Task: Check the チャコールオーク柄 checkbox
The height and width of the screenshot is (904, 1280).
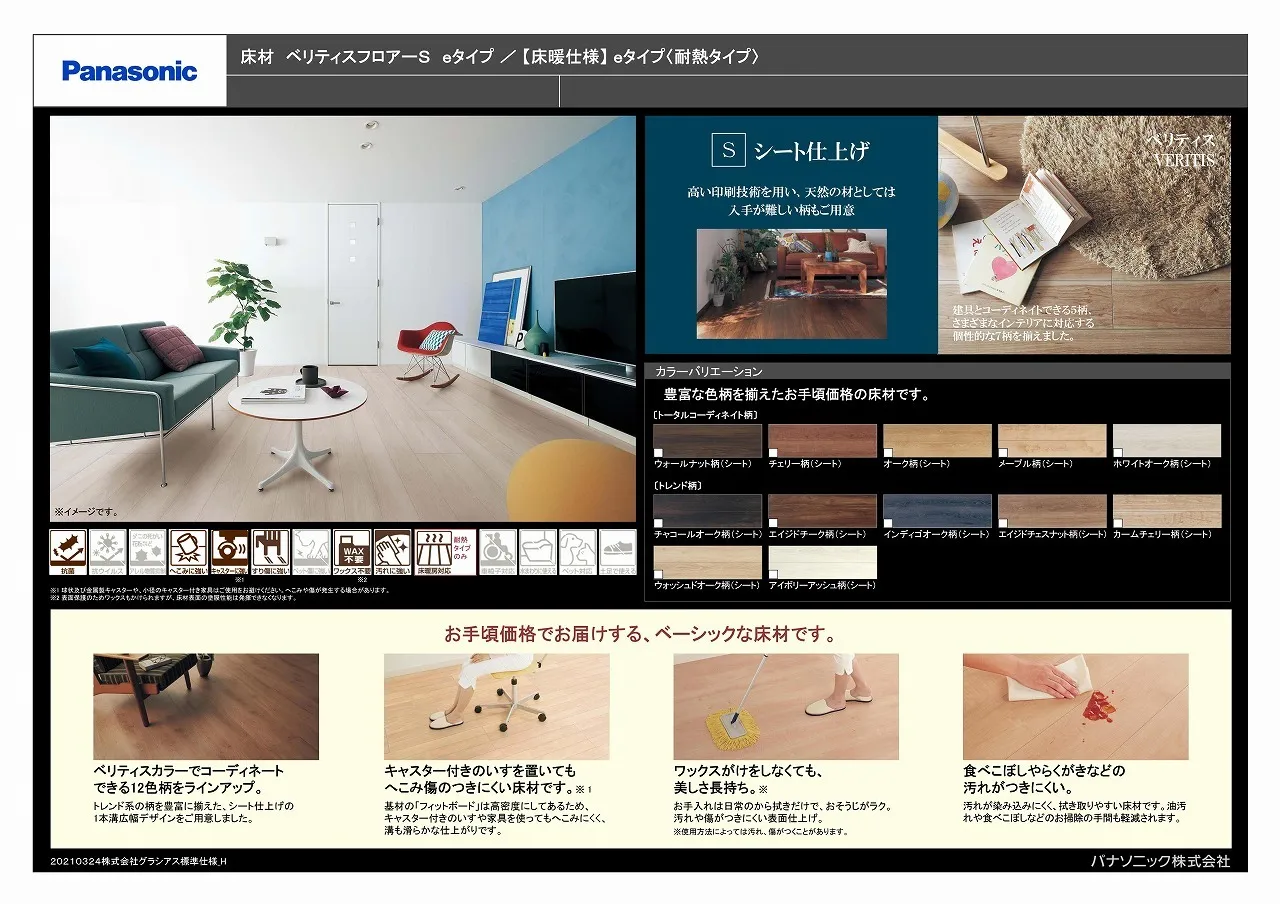Action: 658,523
